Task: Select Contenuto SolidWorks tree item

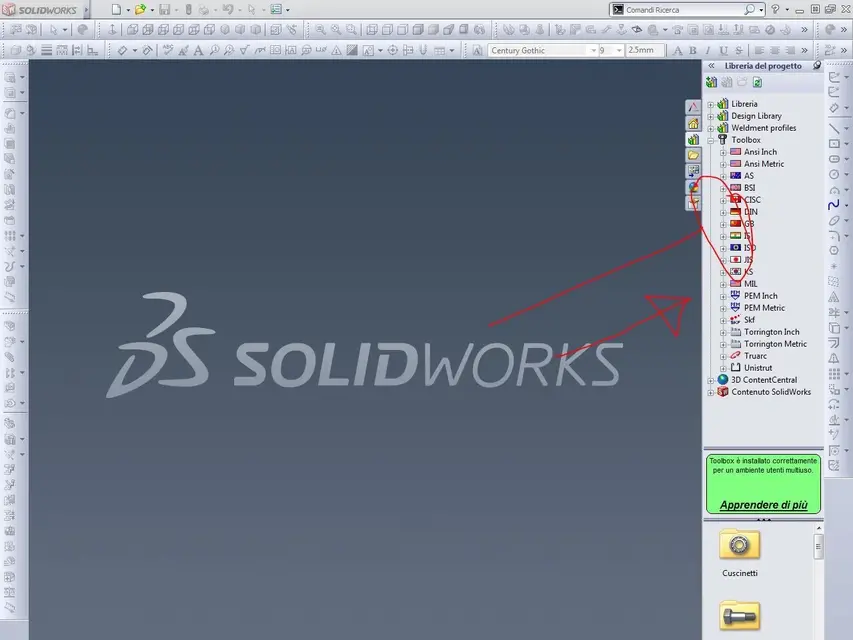Action: [771, 392]
